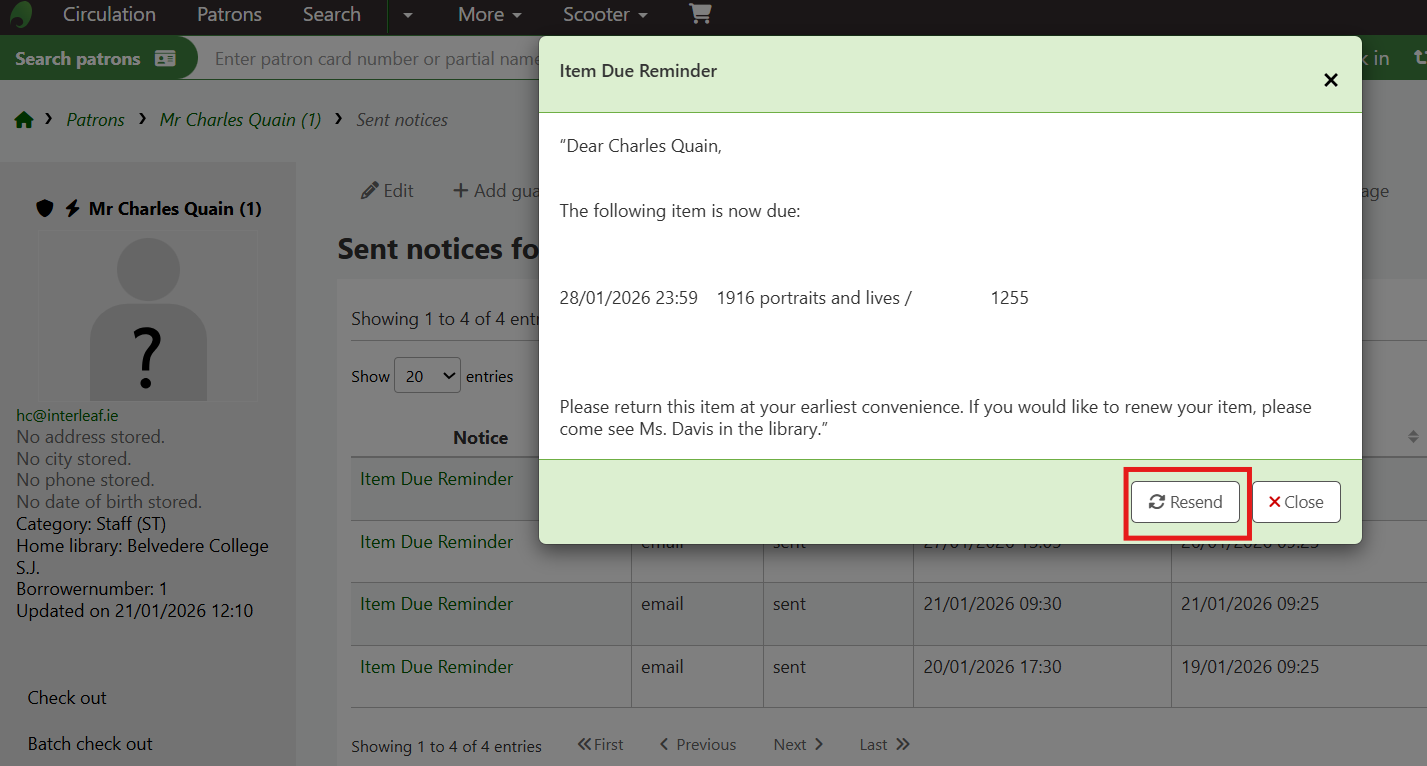Click the 'Dear Charles Quain,' greeting text
The image size is (1427, 766).
pyautogui.click(x=641, y=146)
